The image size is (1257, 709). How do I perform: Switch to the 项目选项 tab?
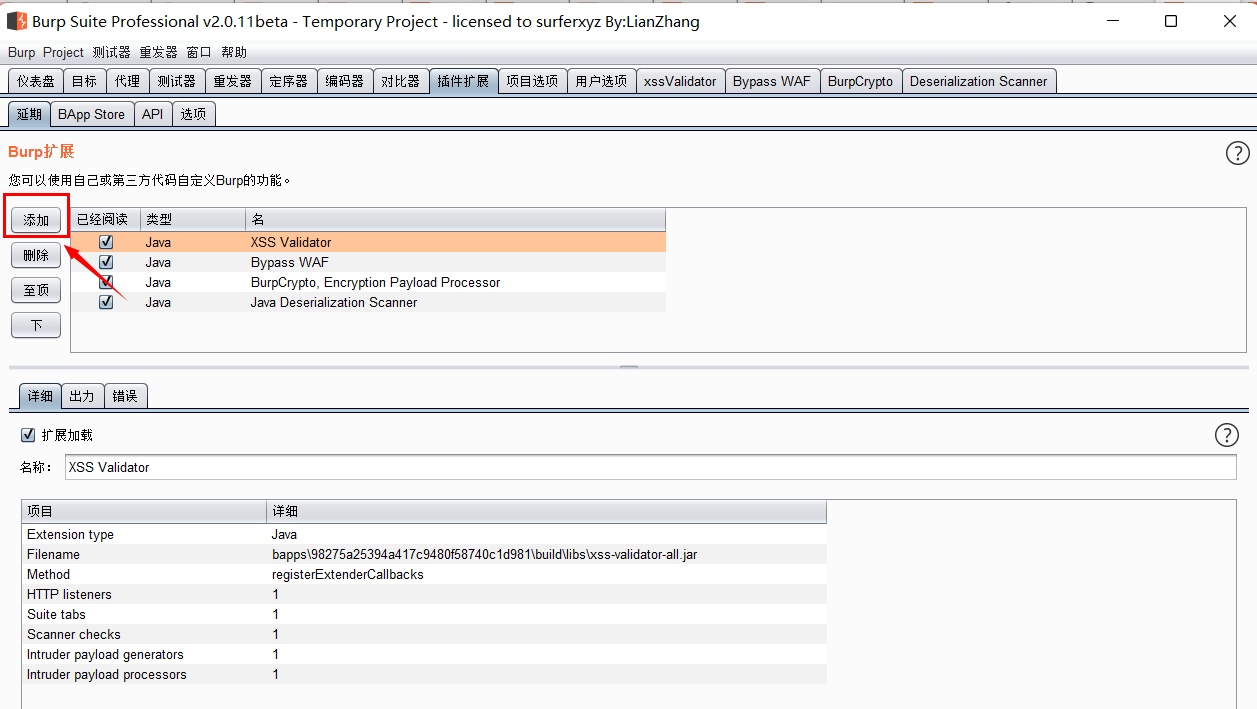[x=532, y=81]
